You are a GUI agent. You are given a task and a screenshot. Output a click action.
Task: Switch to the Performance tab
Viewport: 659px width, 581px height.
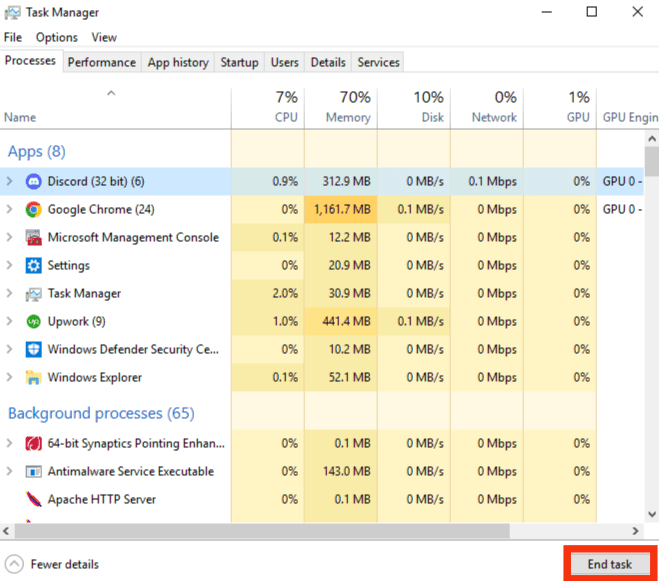(102, 62)
